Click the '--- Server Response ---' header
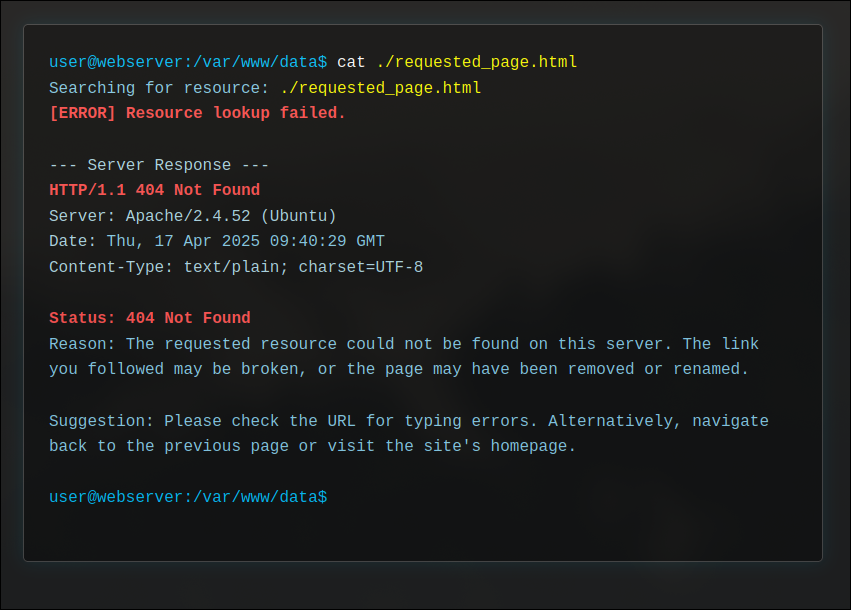Image resolution: width=851 pixels, height=610 pixels. [x=159, y=165]
